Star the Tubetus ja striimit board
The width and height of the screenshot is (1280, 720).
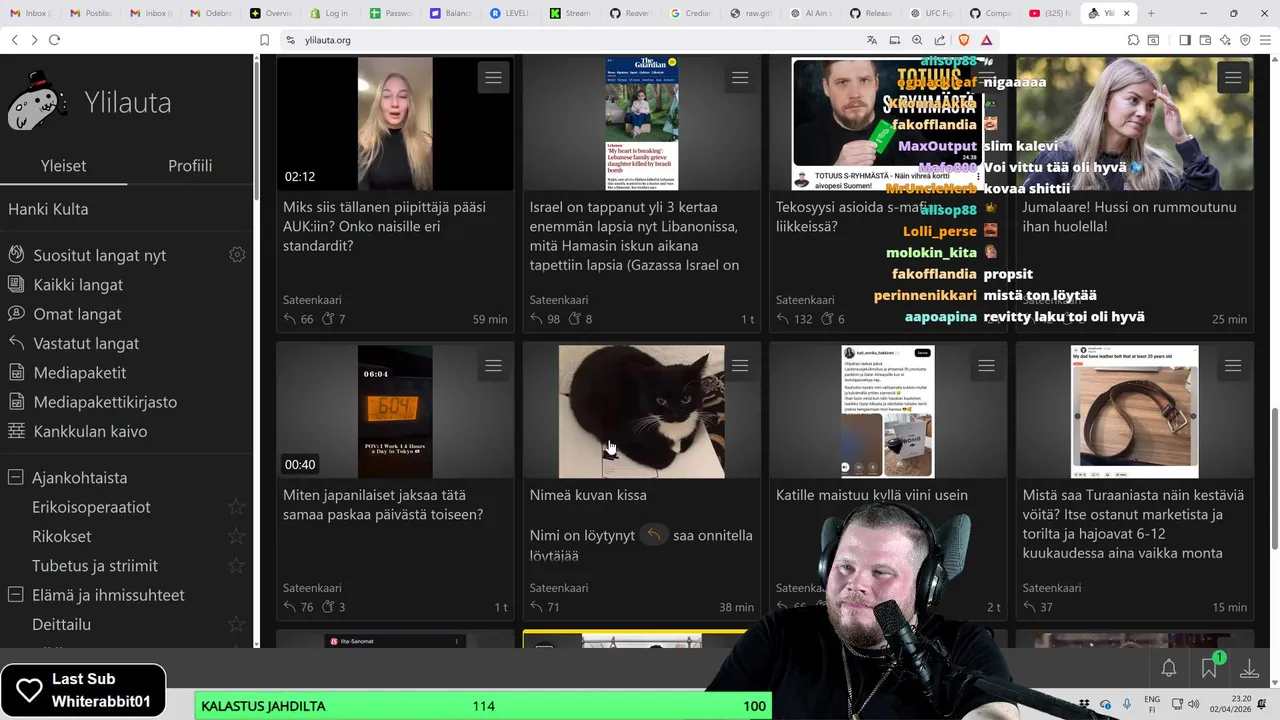point(237,565)
